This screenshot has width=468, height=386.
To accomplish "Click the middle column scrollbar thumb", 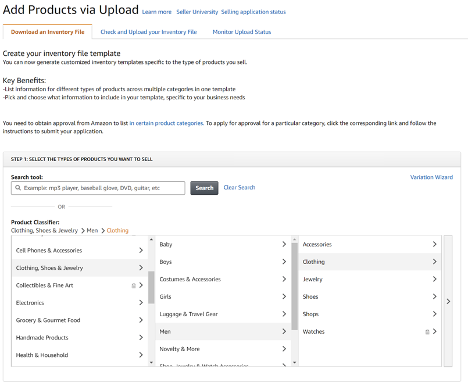I will point(295,286).
